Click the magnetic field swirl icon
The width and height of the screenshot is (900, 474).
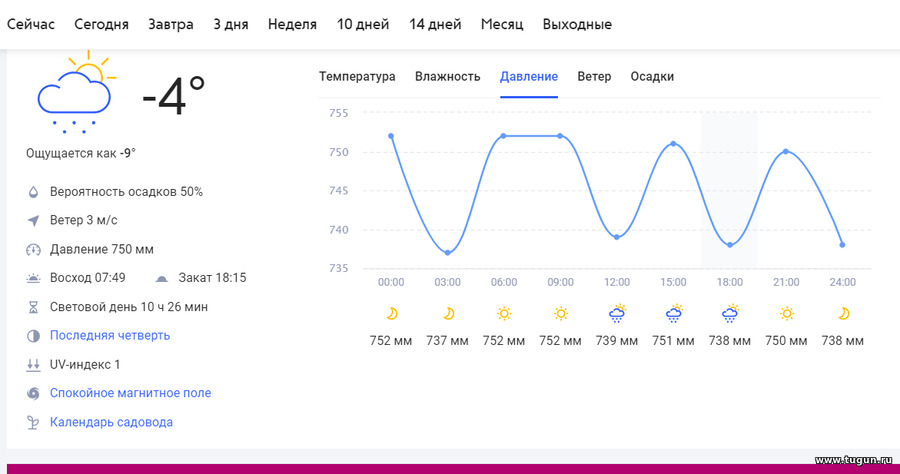pyautogui.click(x=33, y=393)
